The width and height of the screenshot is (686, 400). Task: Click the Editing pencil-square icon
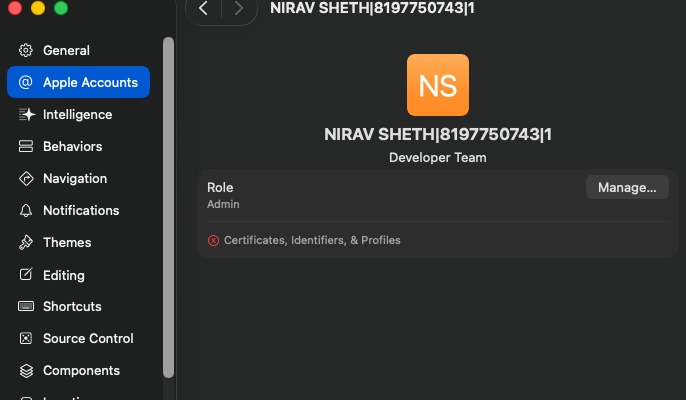click(26, 274)
